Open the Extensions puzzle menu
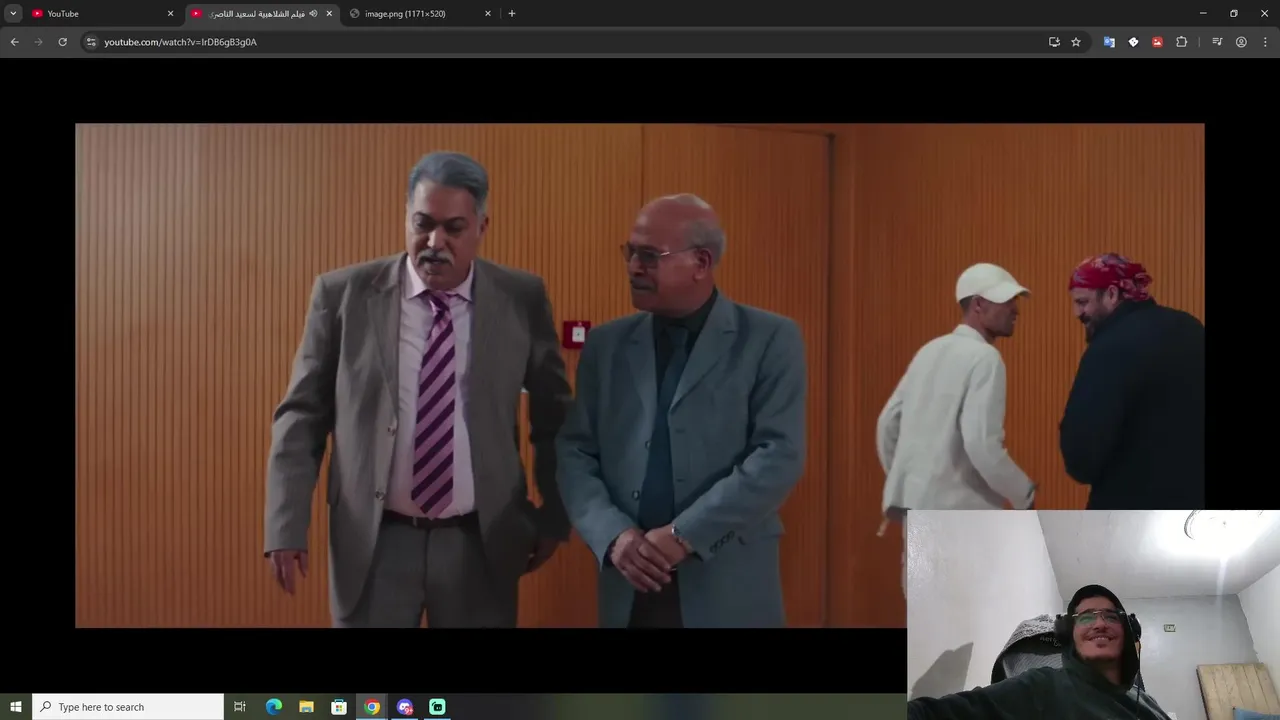This screenshot has height=720, width=1280. 1182,42
